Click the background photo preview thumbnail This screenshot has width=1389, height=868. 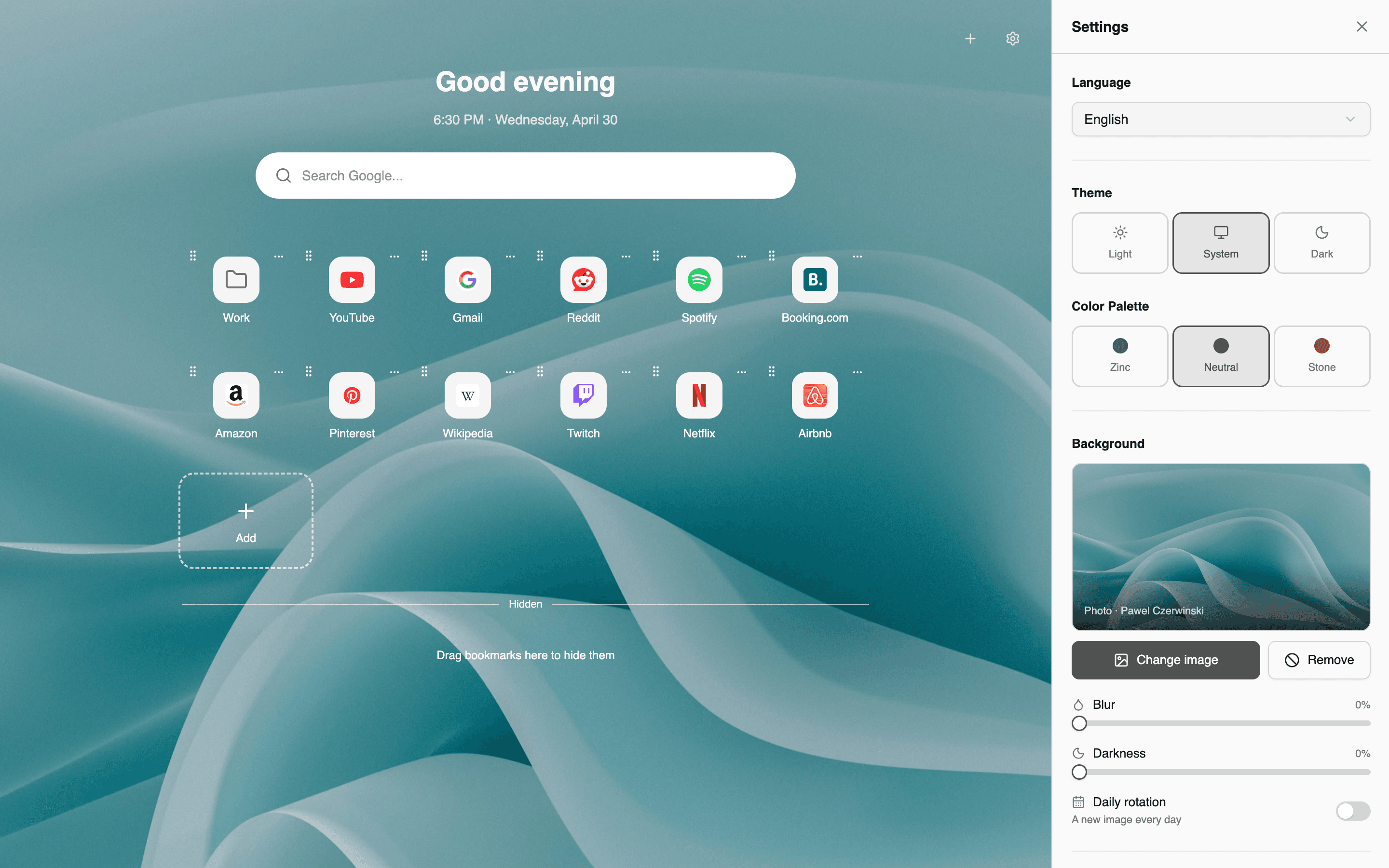(x=1221, y=546)
